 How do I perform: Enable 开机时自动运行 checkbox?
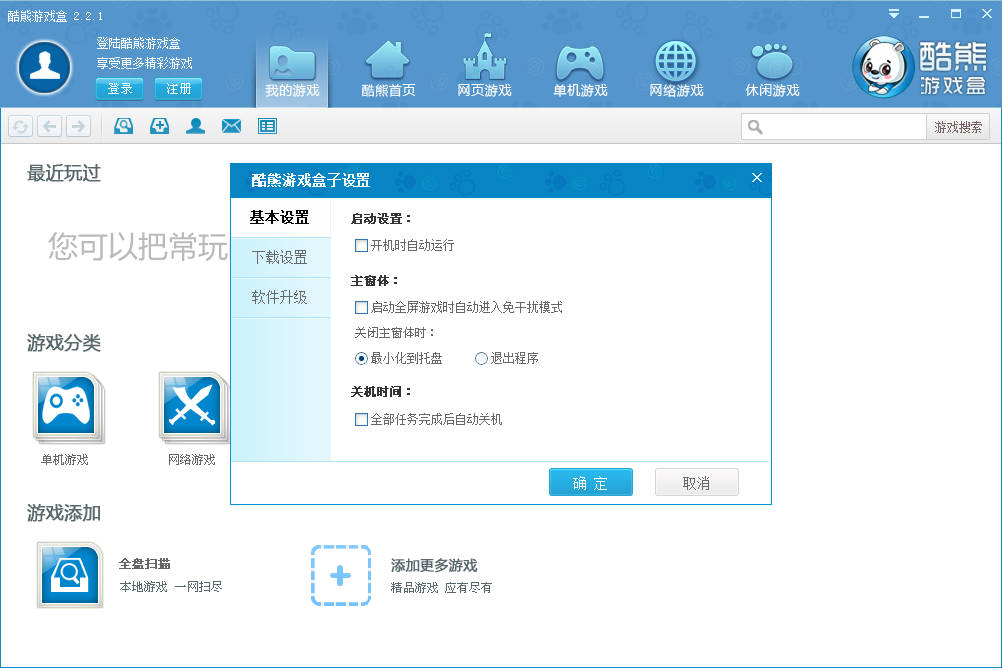pyautogui.click(x=361, y=245)
